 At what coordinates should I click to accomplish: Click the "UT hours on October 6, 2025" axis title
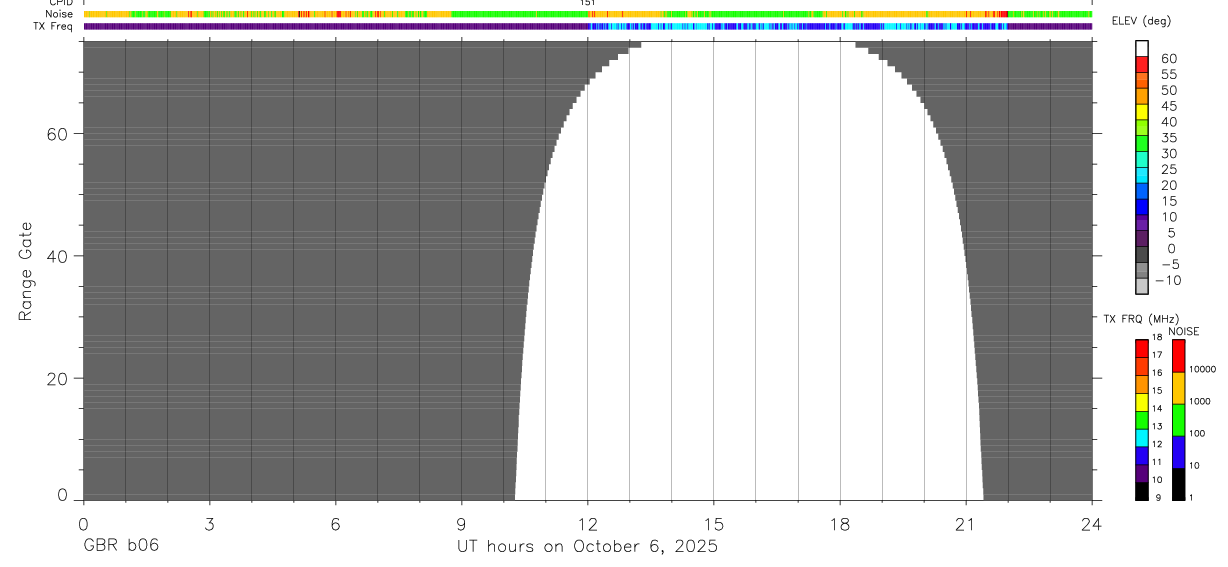[587, 547]
